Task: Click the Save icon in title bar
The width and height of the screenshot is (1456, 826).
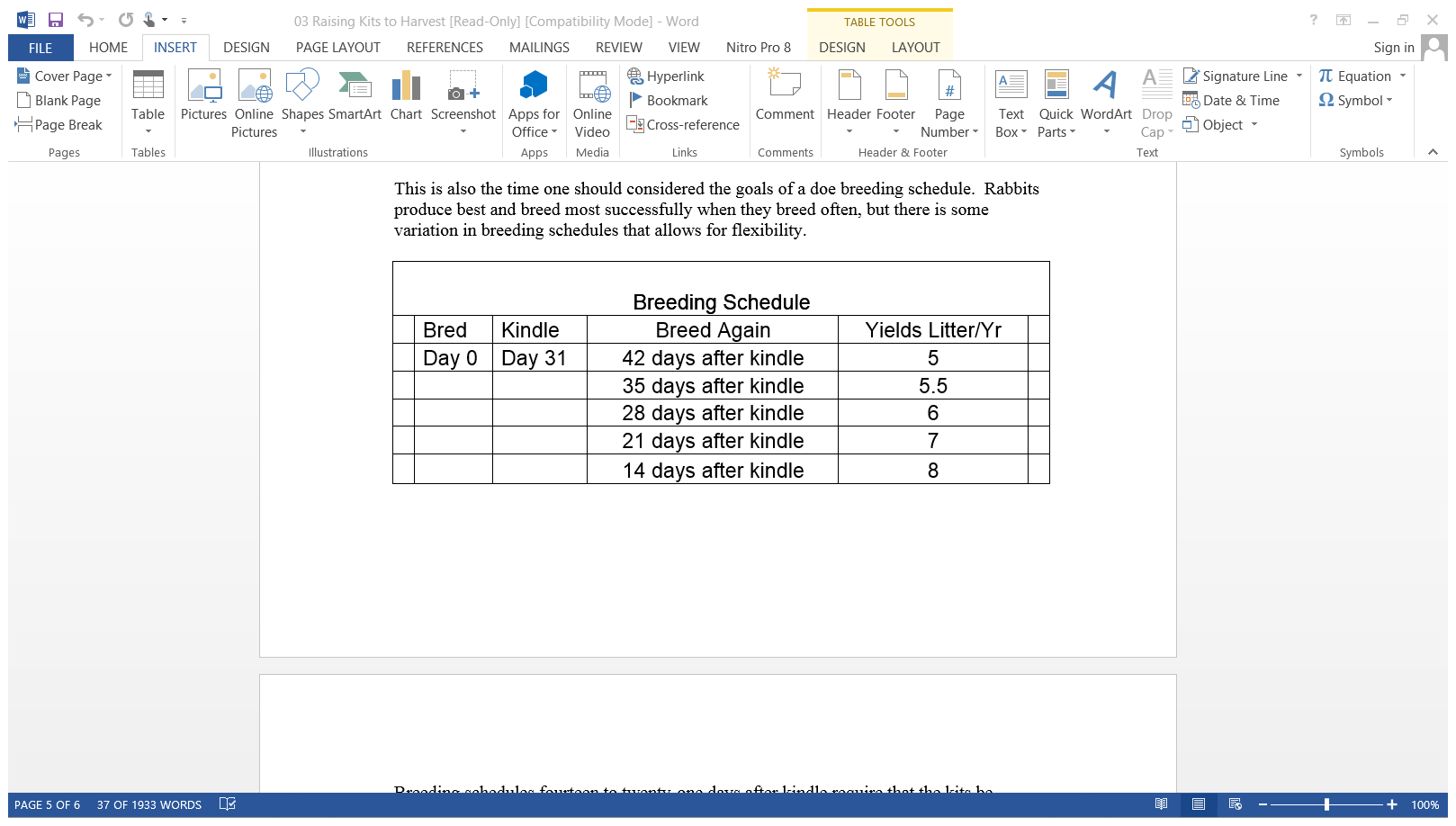Action: pos(56,20)
